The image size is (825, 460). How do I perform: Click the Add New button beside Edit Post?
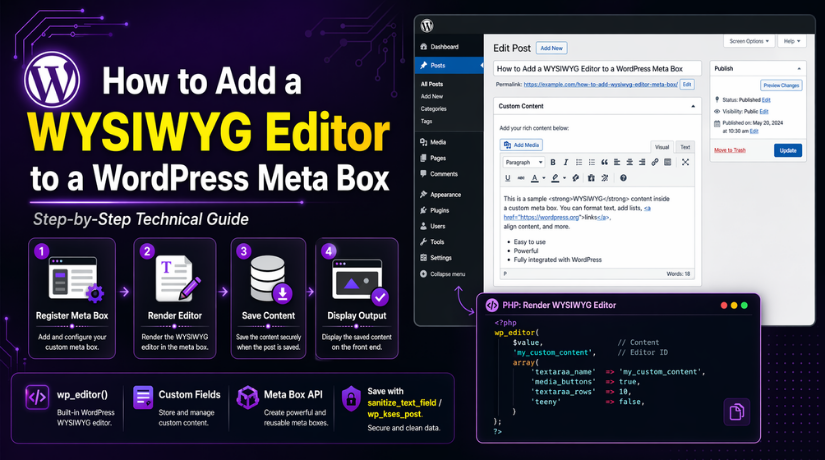point(551,48)
